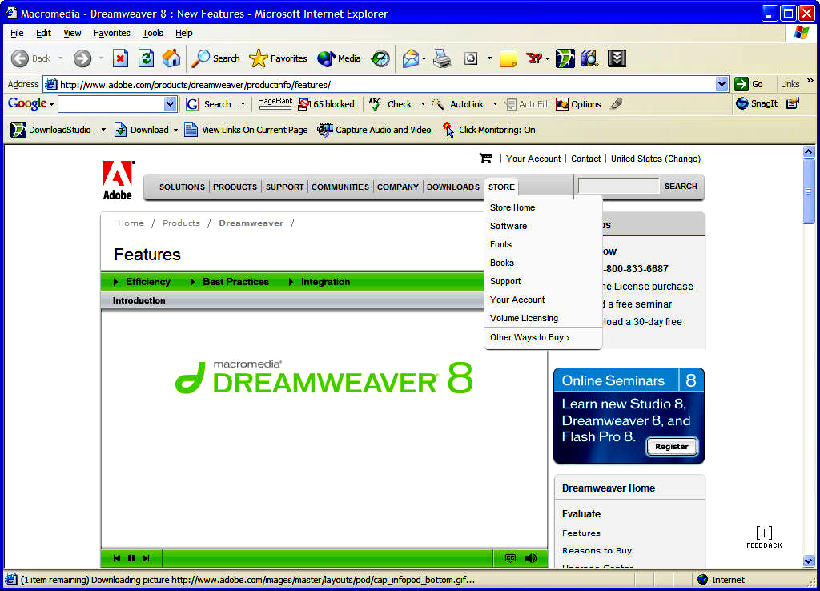Open the Media pane globe icon
The width and height of the screenshot is (820, 591).
(339, 59)
